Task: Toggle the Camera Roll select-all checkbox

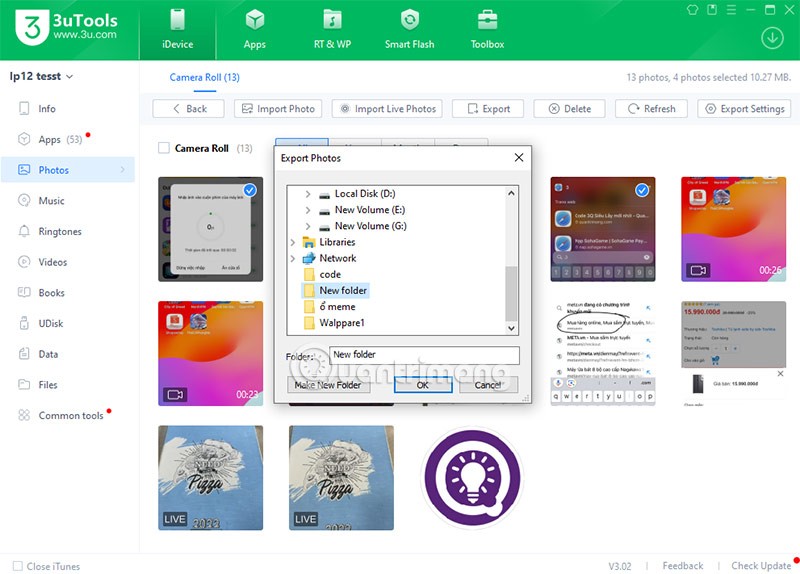Action: point(164,148)
